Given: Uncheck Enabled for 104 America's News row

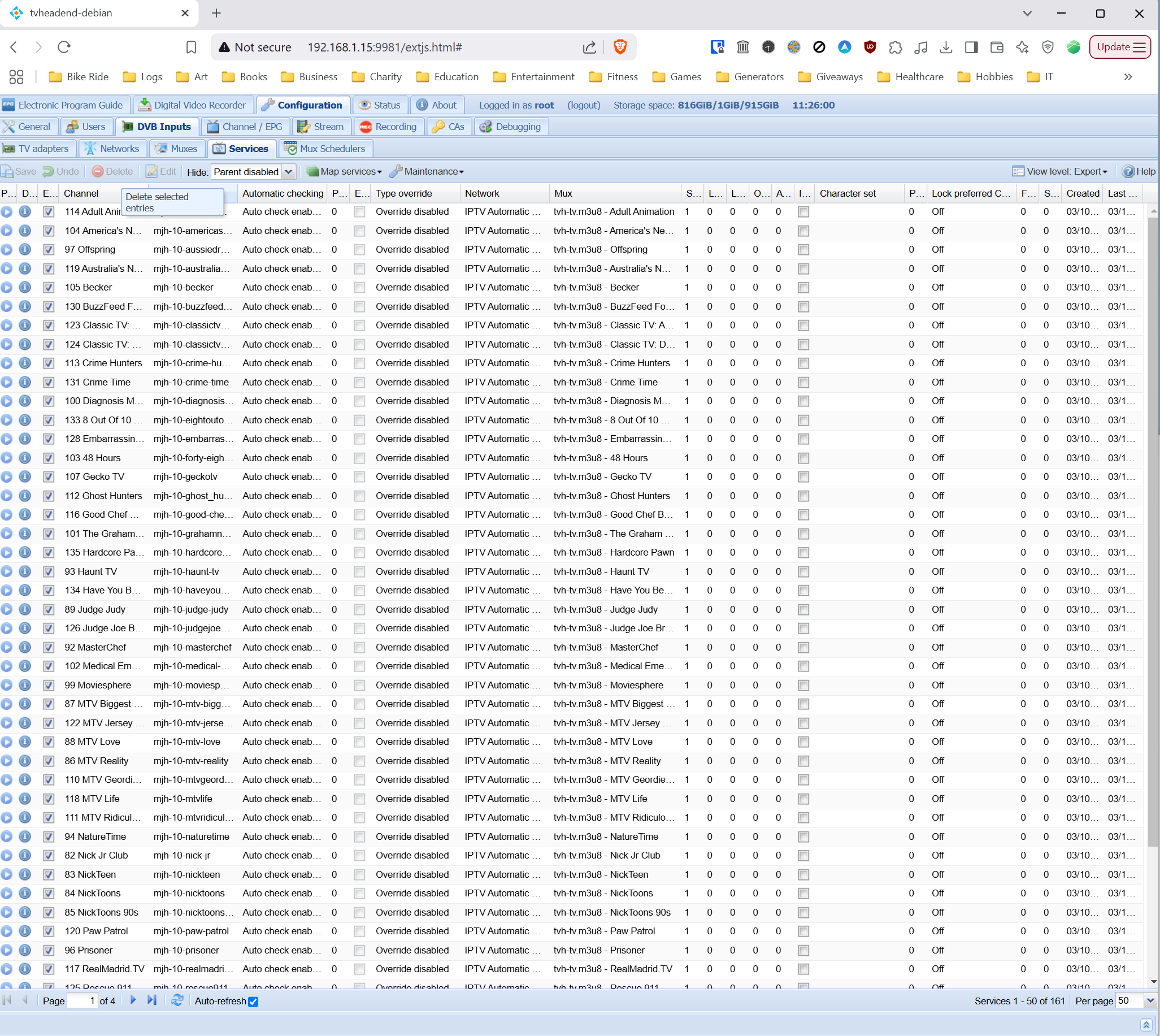Looking at the screenshot, I should [49, 231].
